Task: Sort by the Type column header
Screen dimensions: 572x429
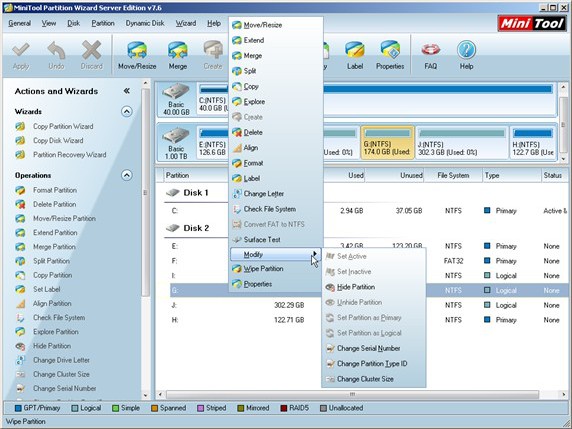Action: pyautogui.click(x=512, y=175)
